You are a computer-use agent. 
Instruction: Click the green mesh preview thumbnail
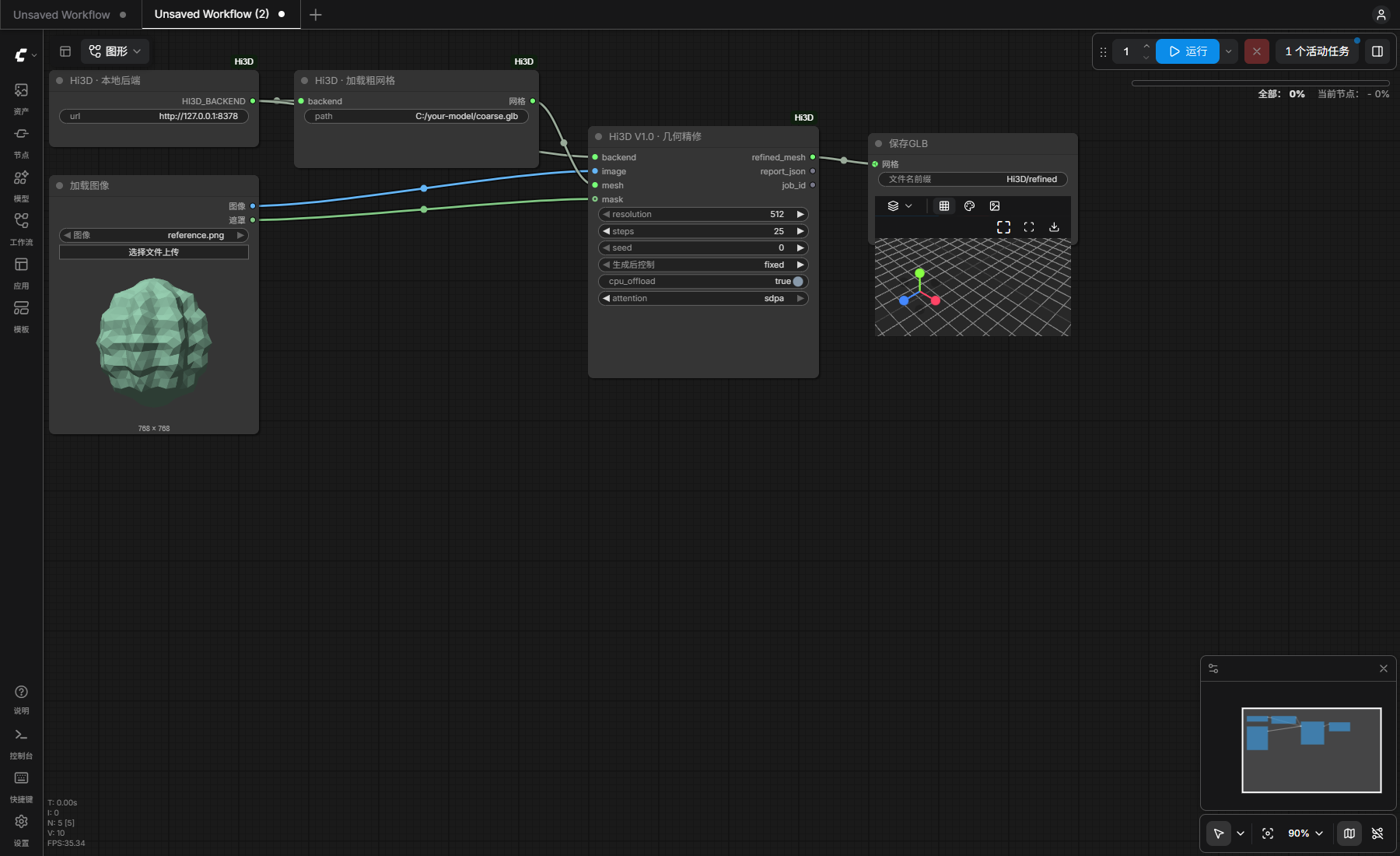click(x=154, y=342)
